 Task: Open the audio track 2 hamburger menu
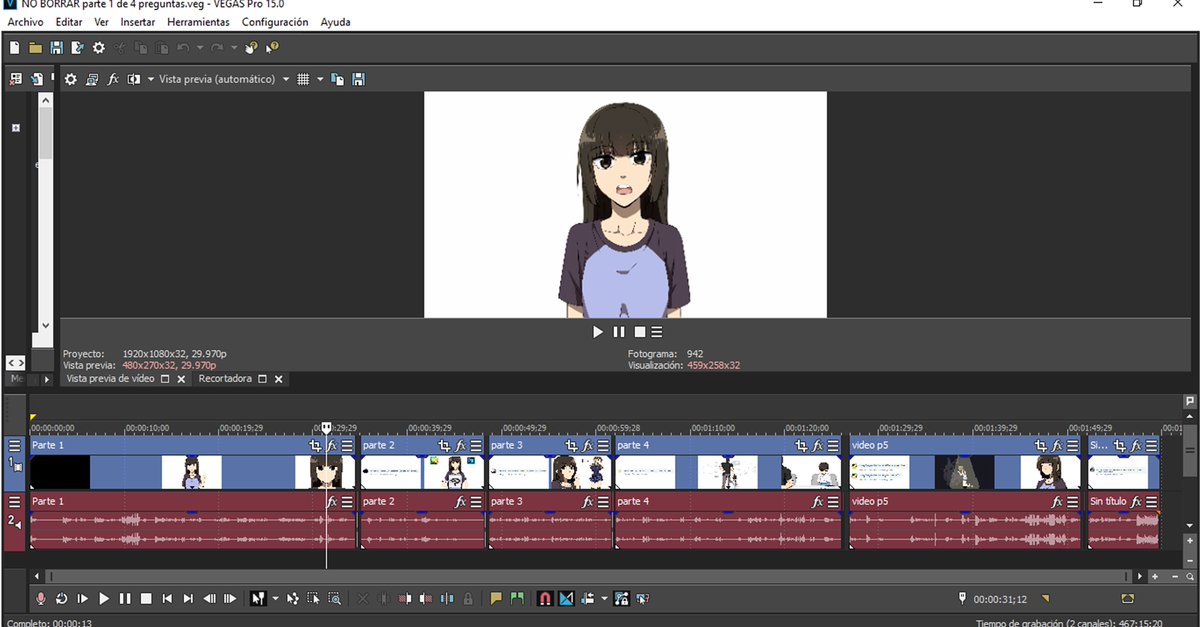pyautogui.click(x=15, y=502)
